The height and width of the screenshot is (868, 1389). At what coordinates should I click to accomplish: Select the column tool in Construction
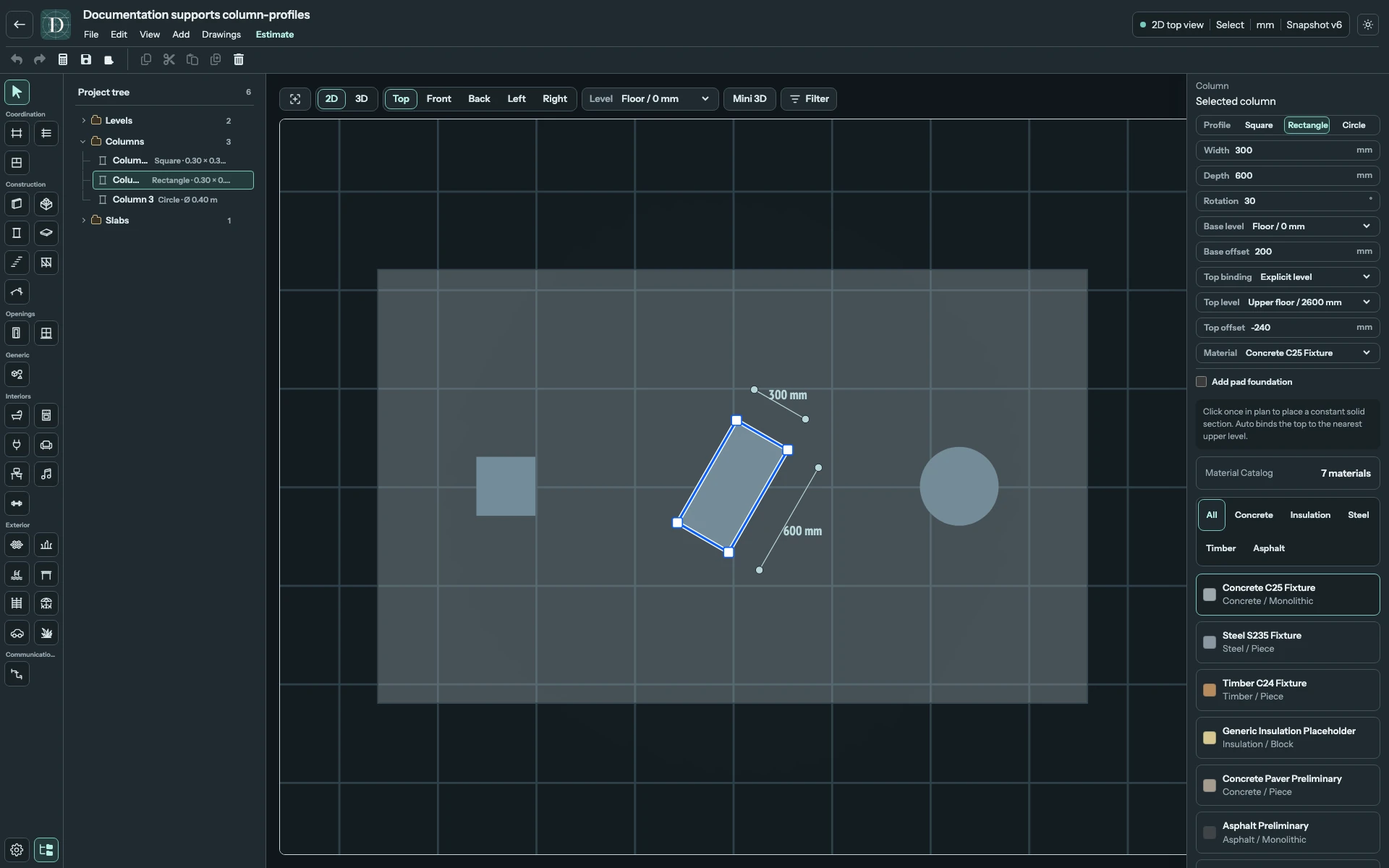pyautogui.click(x=17, y=233)
